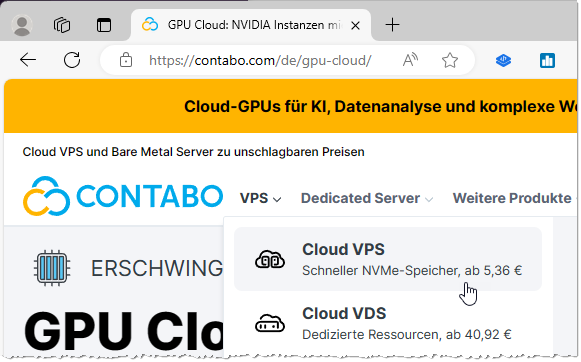Image resolution: width=581 pixels, height=362 pixels.
Task: Open the browser profile avatar
Action: tap(22, 25)
